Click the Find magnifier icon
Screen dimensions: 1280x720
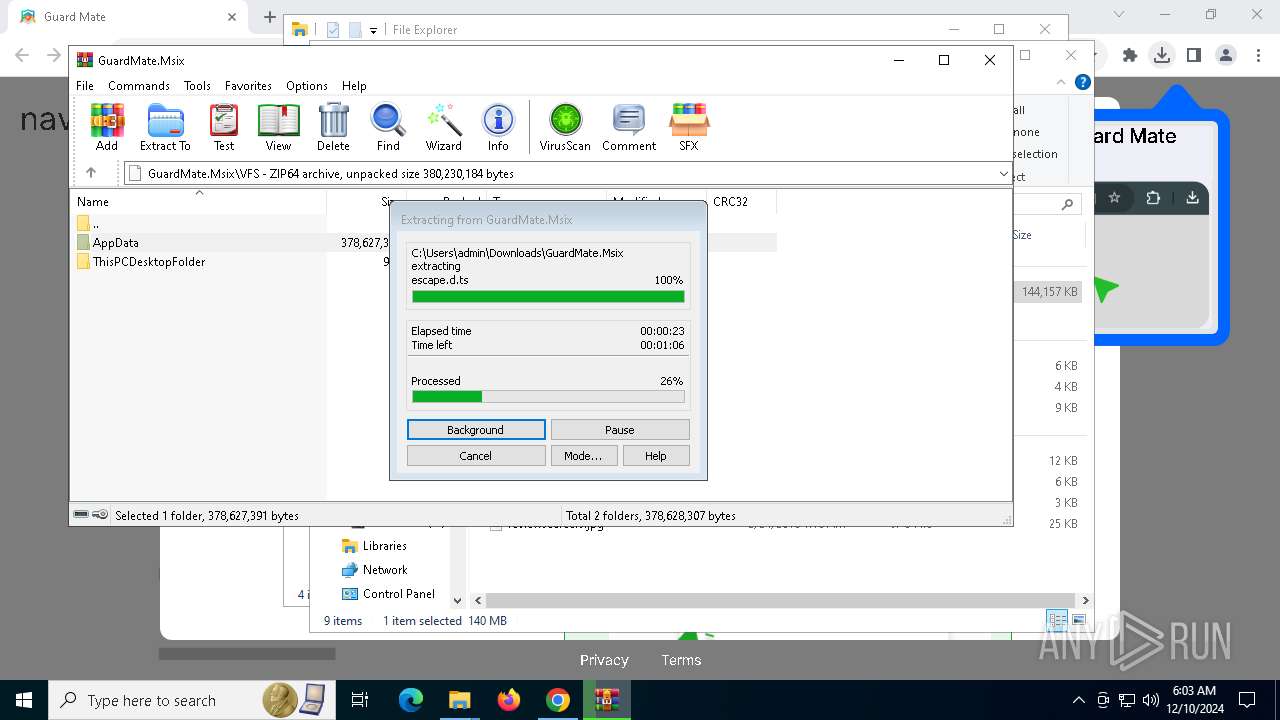pyautogui.click(x=388, y=127)
